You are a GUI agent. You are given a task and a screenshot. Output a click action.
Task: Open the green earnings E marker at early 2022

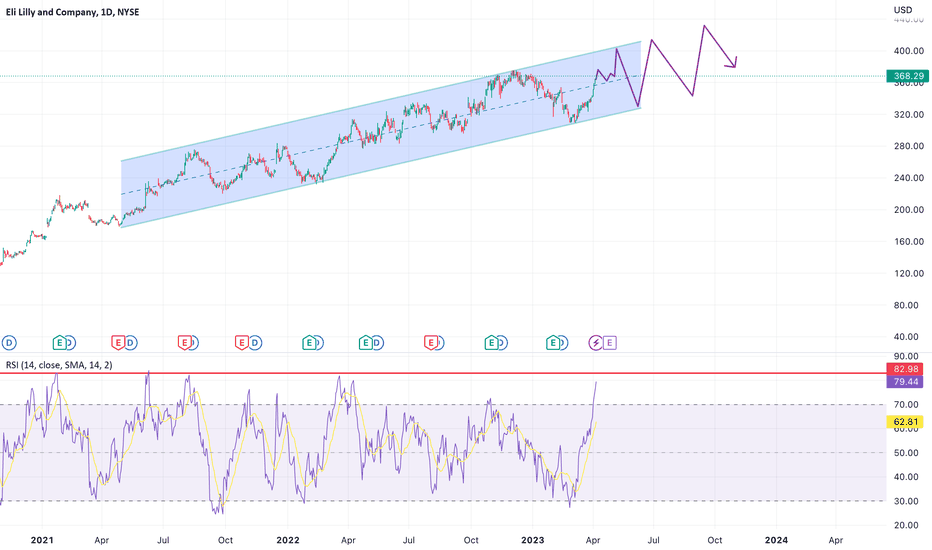click(x=308, y=342)
